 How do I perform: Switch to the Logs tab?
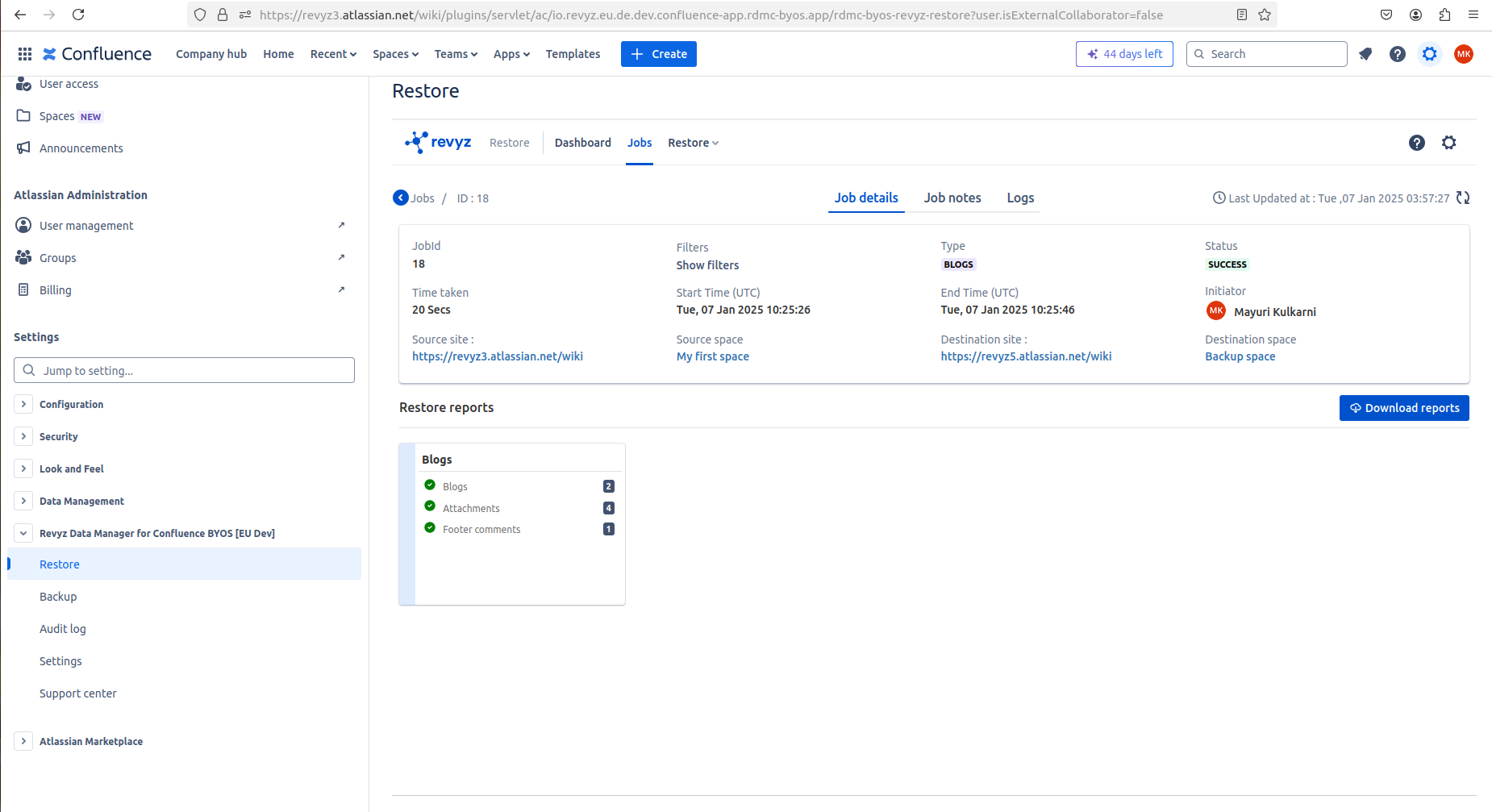[x=1020, y=198]
